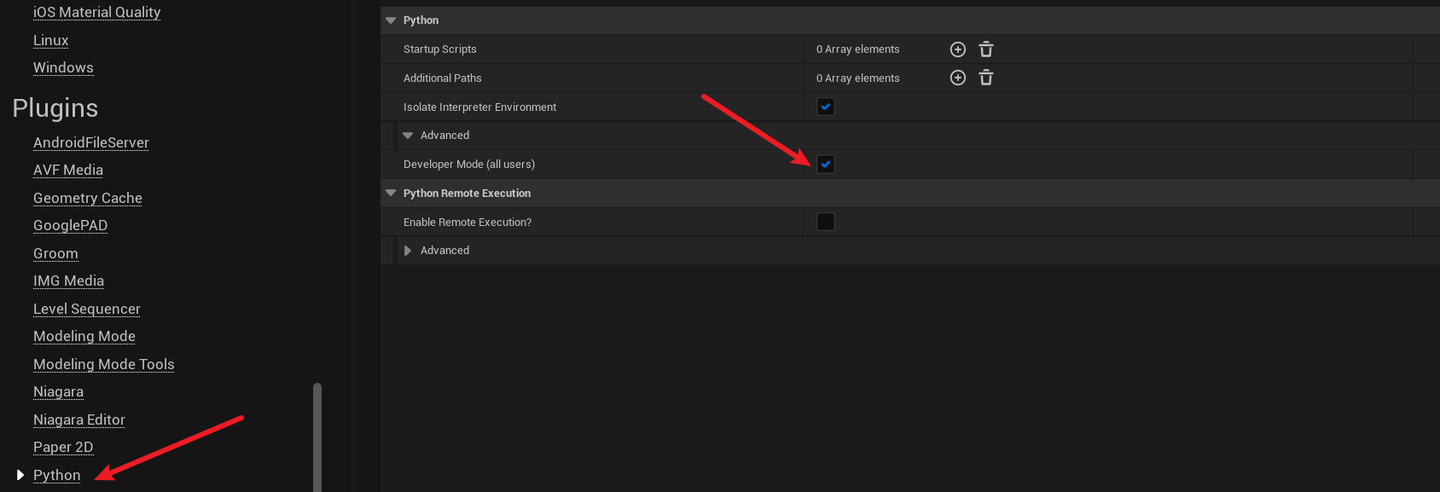Open Niagara Editor plugin settings
This screenshot has width=1440, height=492.
pos(79,420)
